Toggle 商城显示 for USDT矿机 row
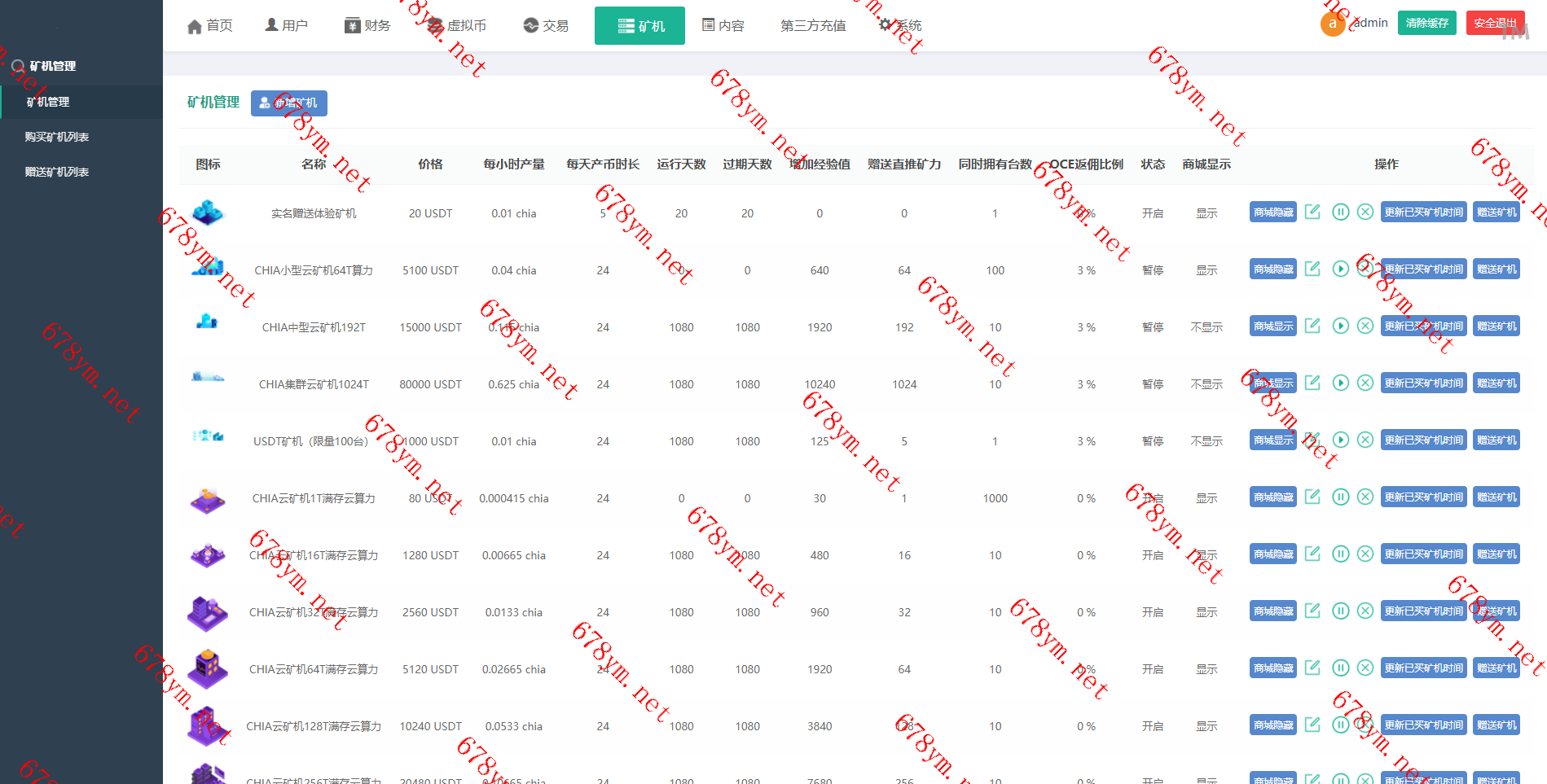The height and width of the screenshot is (784, 1547). click(x=1272, y=440)
